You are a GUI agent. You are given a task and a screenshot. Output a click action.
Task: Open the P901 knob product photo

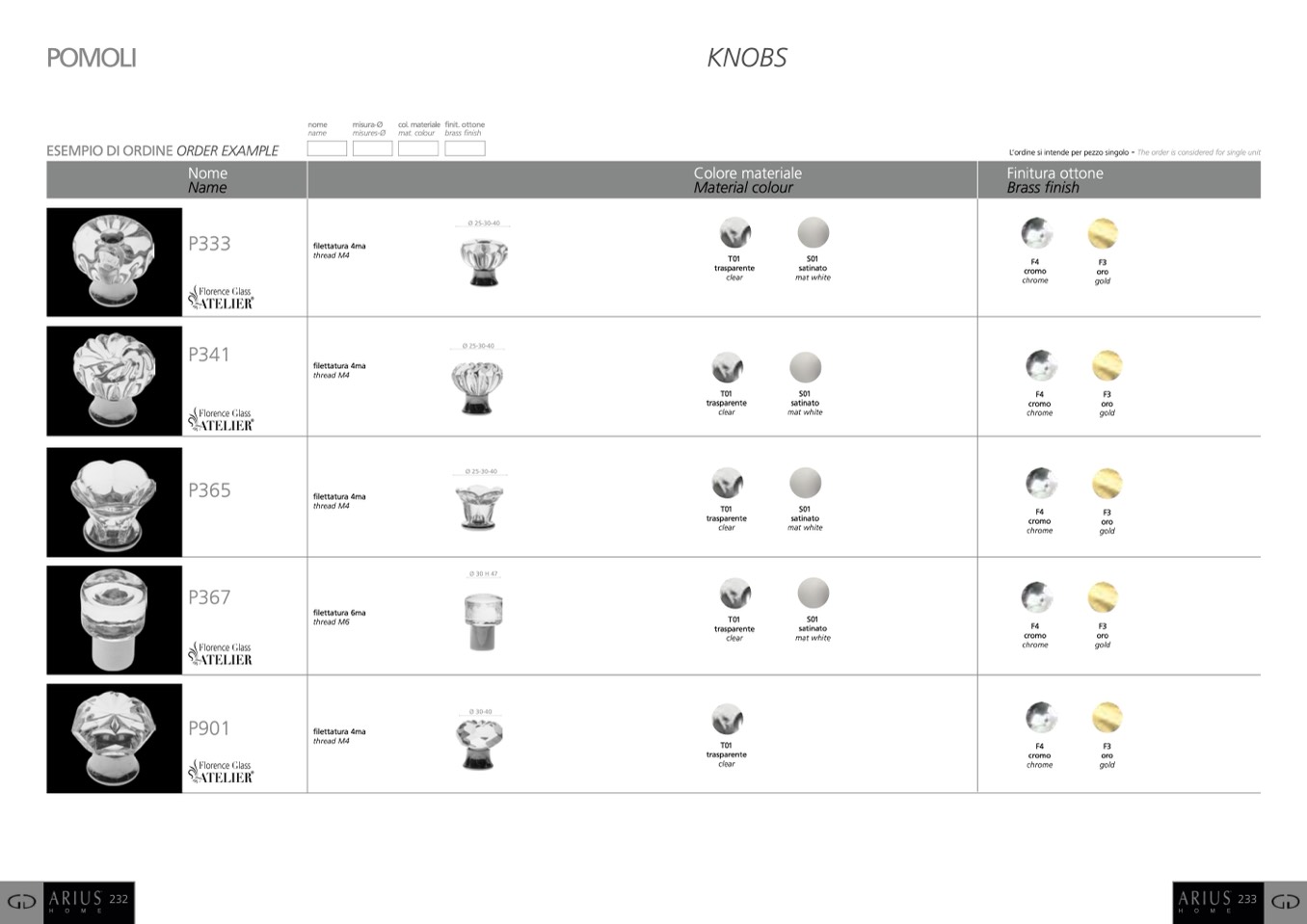click(x=114, y=738)
